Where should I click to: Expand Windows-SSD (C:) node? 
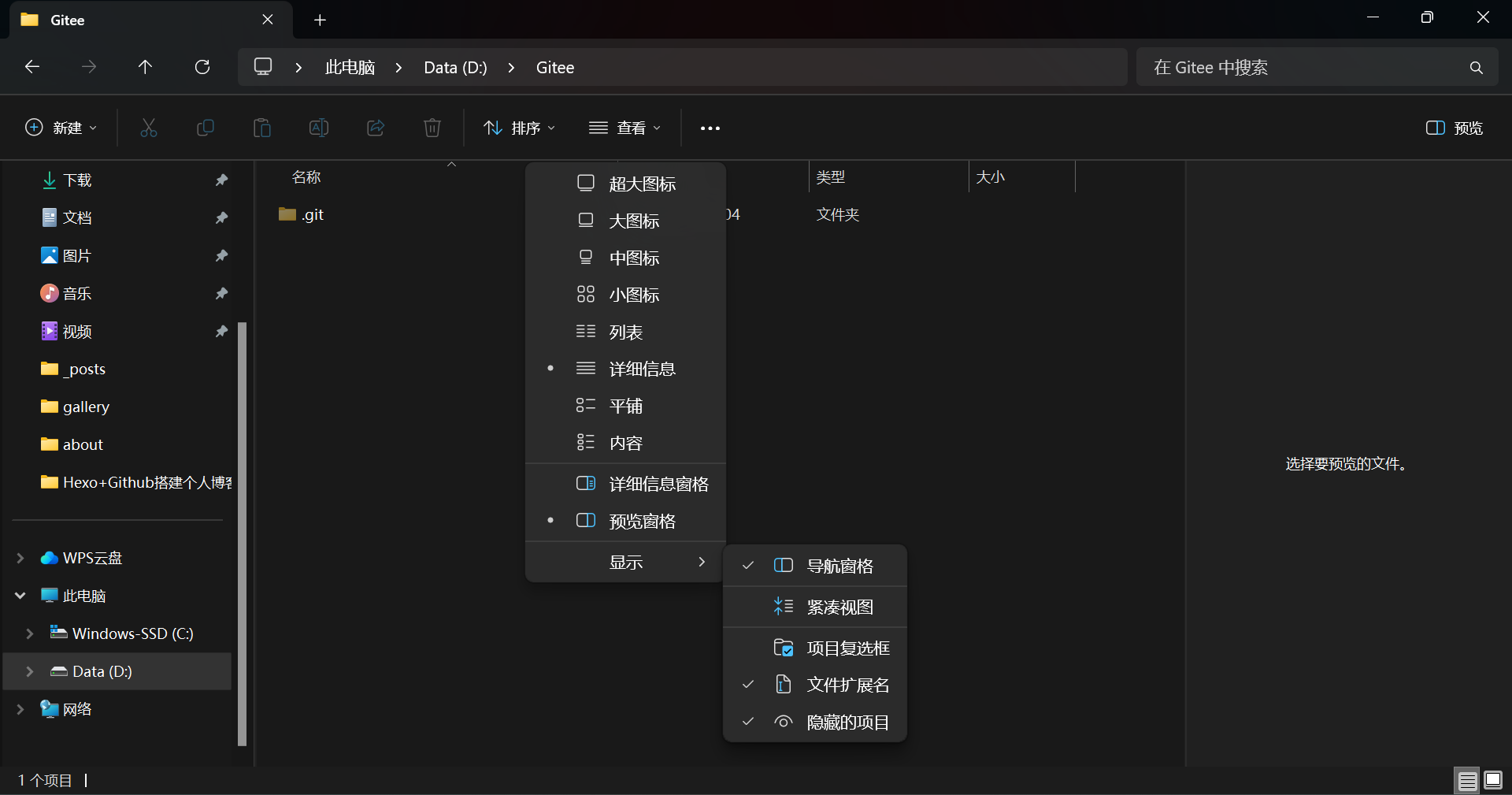point(30,633)
